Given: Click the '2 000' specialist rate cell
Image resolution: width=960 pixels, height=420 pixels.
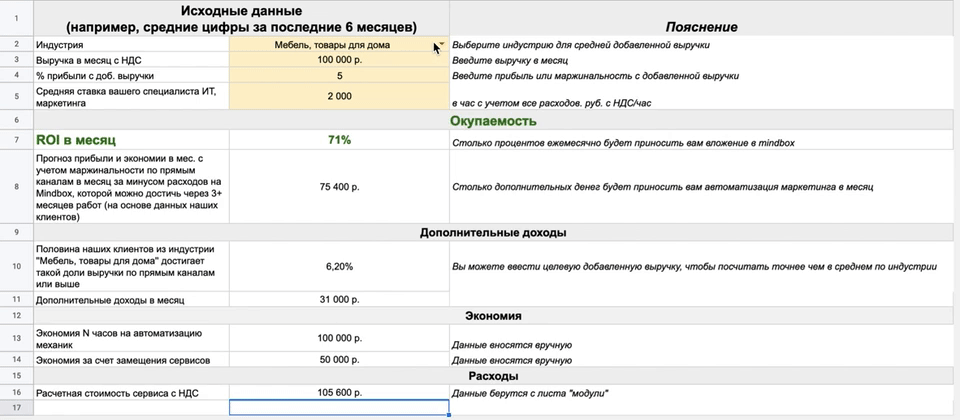Looking at the screenshot, I should coord(339,97).
